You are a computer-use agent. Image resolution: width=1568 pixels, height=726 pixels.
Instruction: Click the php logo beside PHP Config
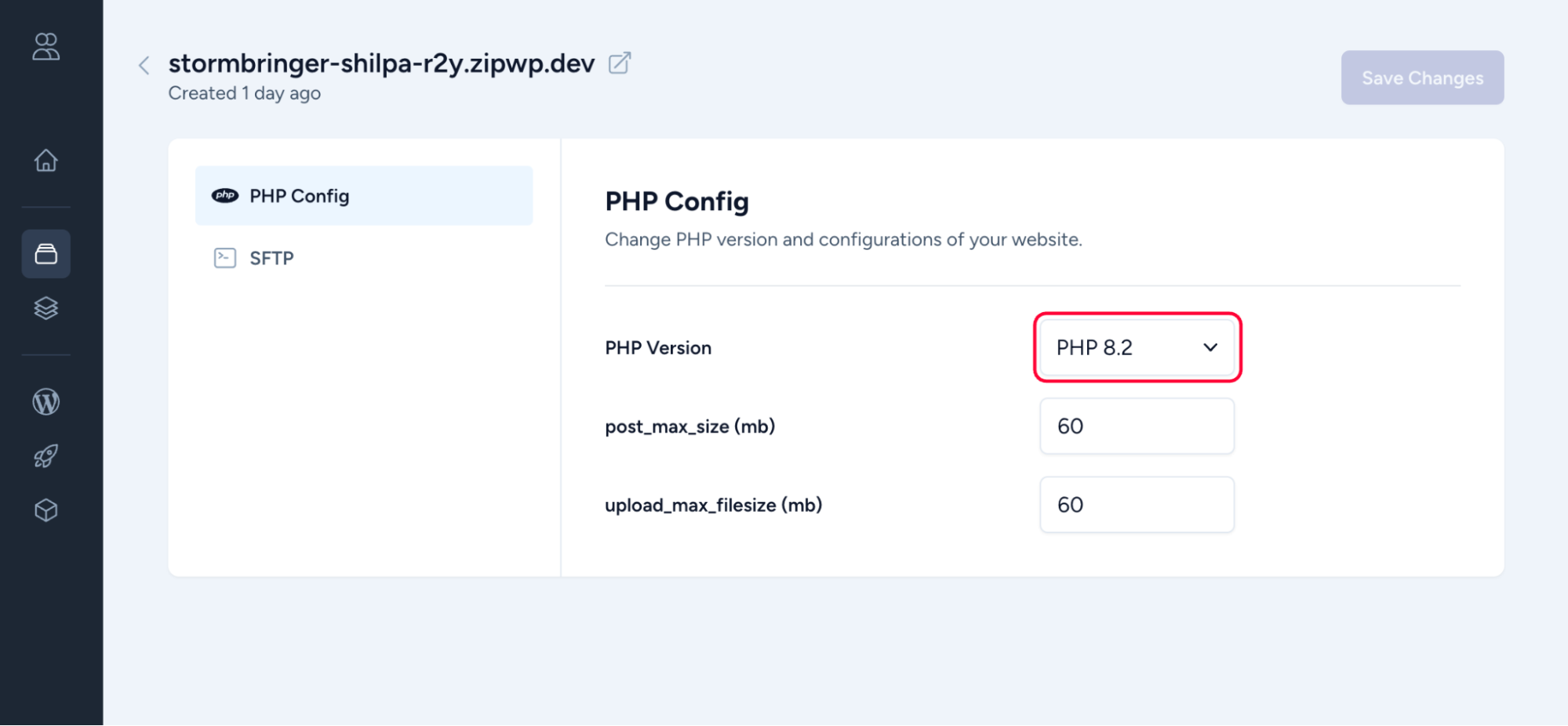tap(225, 196)
